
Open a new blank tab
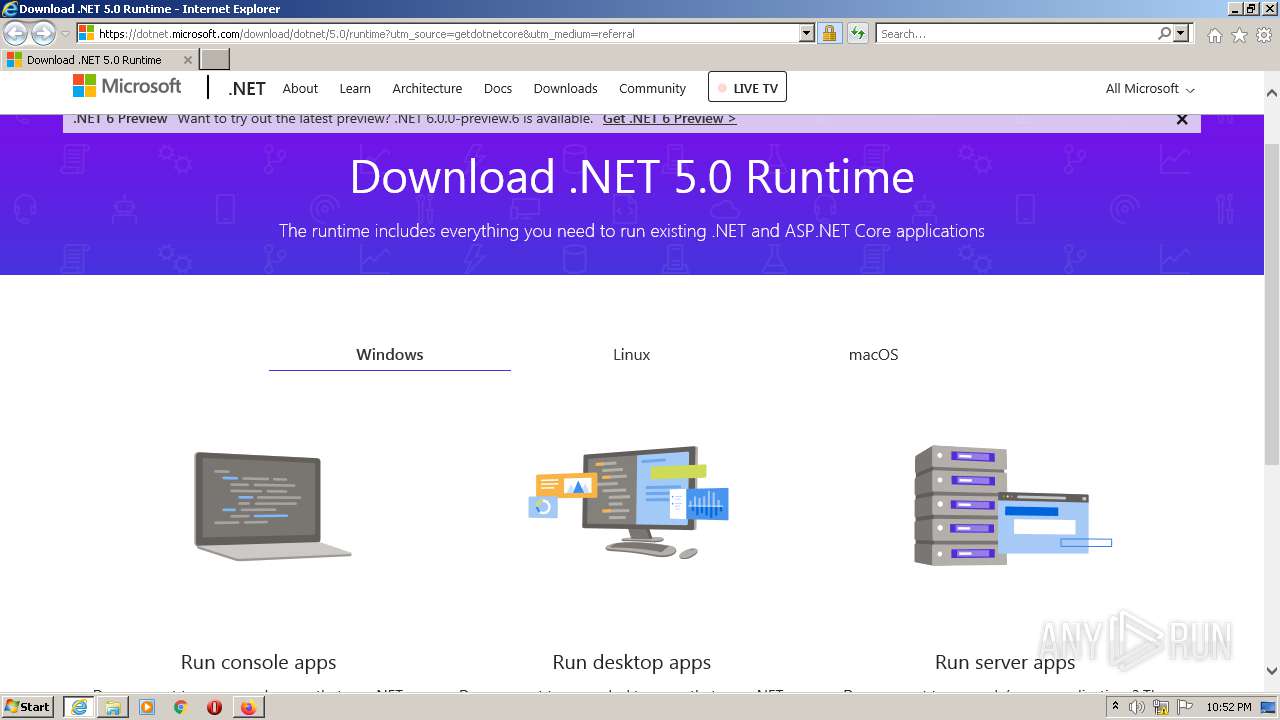pyautogui.click(x=215, y=59)
